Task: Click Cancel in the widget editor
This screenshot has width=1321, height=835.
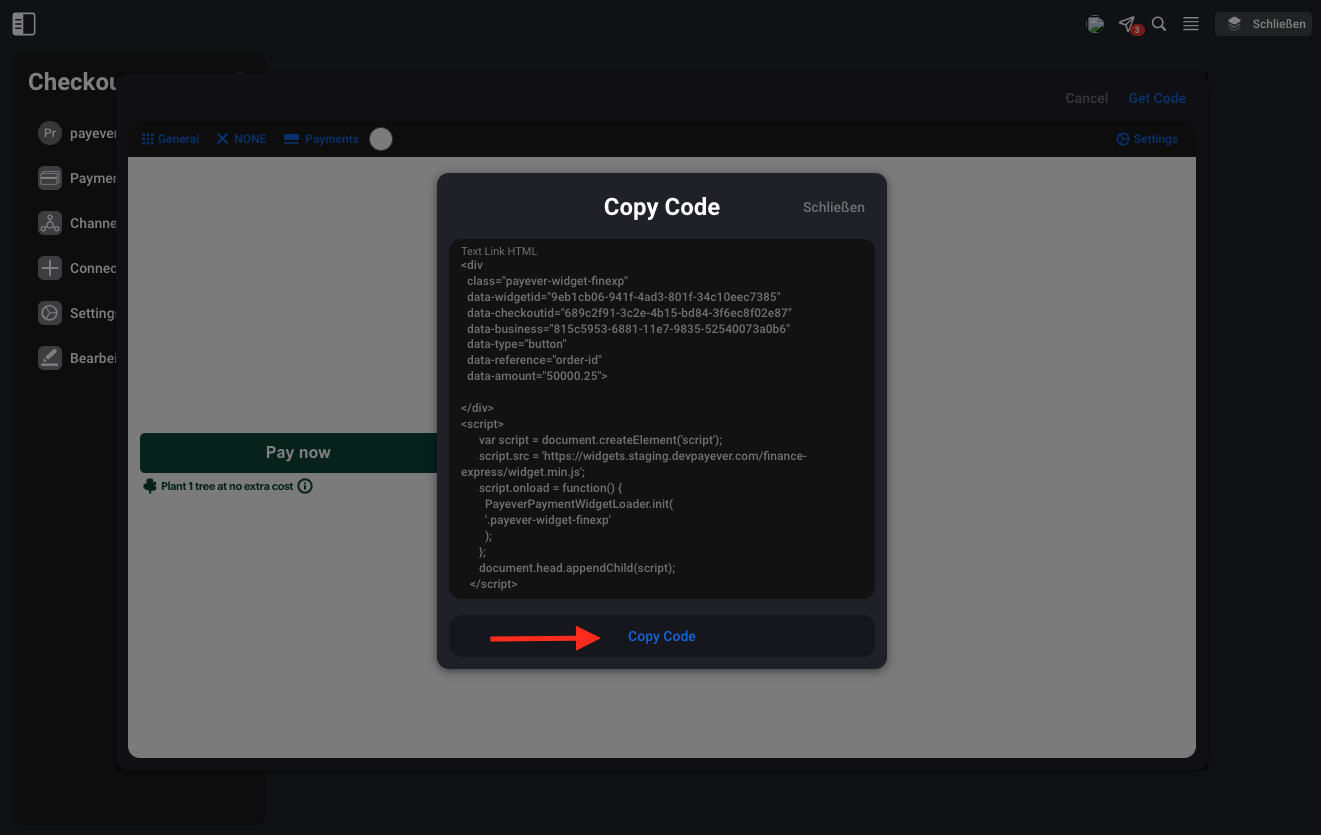Action: tap(1086, 98)
